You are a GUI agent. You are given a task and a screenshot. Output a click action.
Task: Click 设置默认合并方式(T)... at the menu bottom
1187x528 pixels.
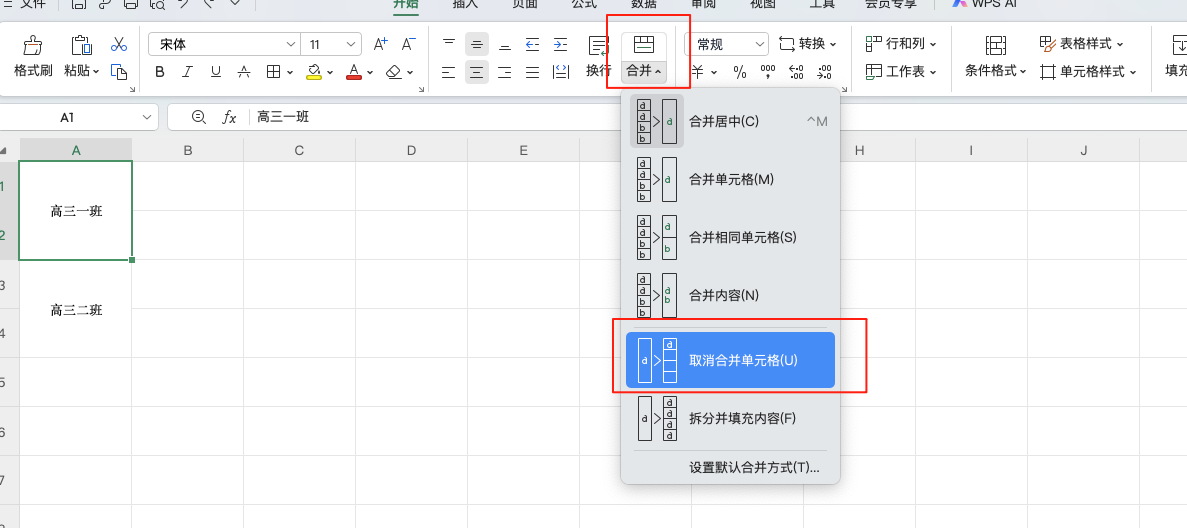click(x=754, y=467)
